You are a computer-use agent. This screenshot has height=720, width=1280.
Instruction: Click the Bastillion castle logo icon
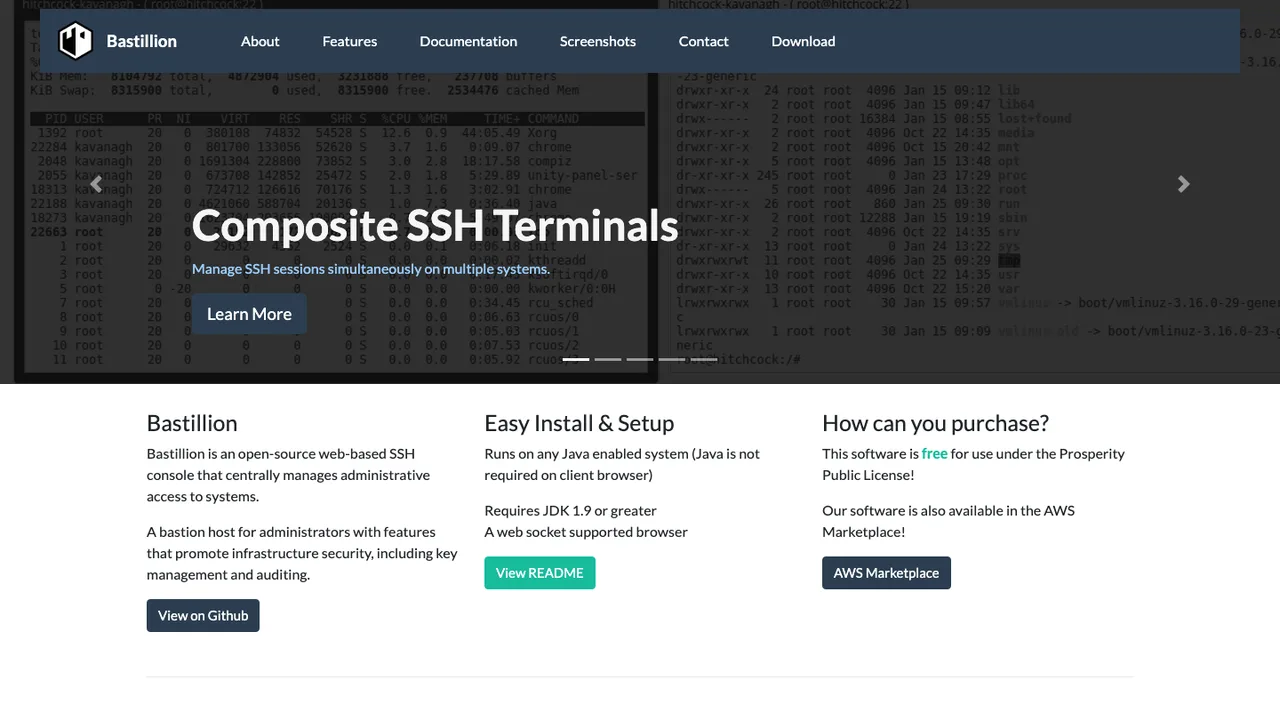(75, 41)
